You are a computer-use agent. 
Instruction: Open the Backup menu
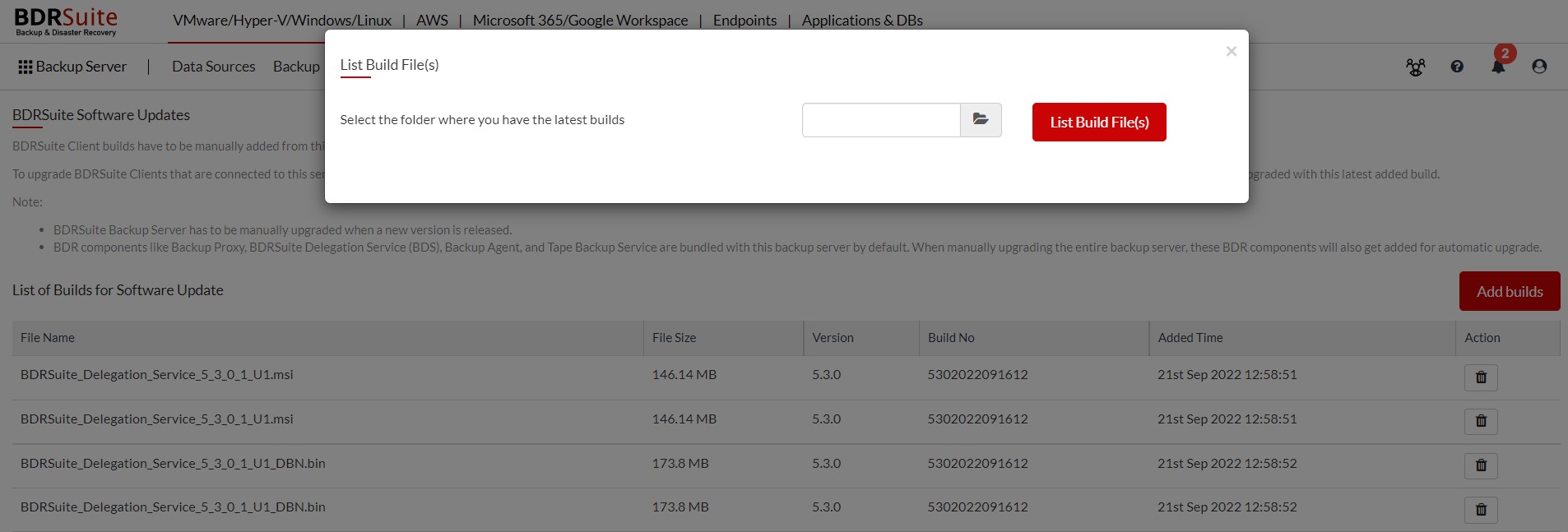pos(296,67)
